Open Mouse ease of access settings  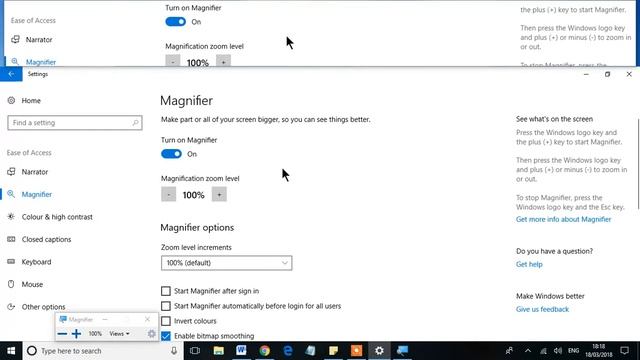coord(32,284)
